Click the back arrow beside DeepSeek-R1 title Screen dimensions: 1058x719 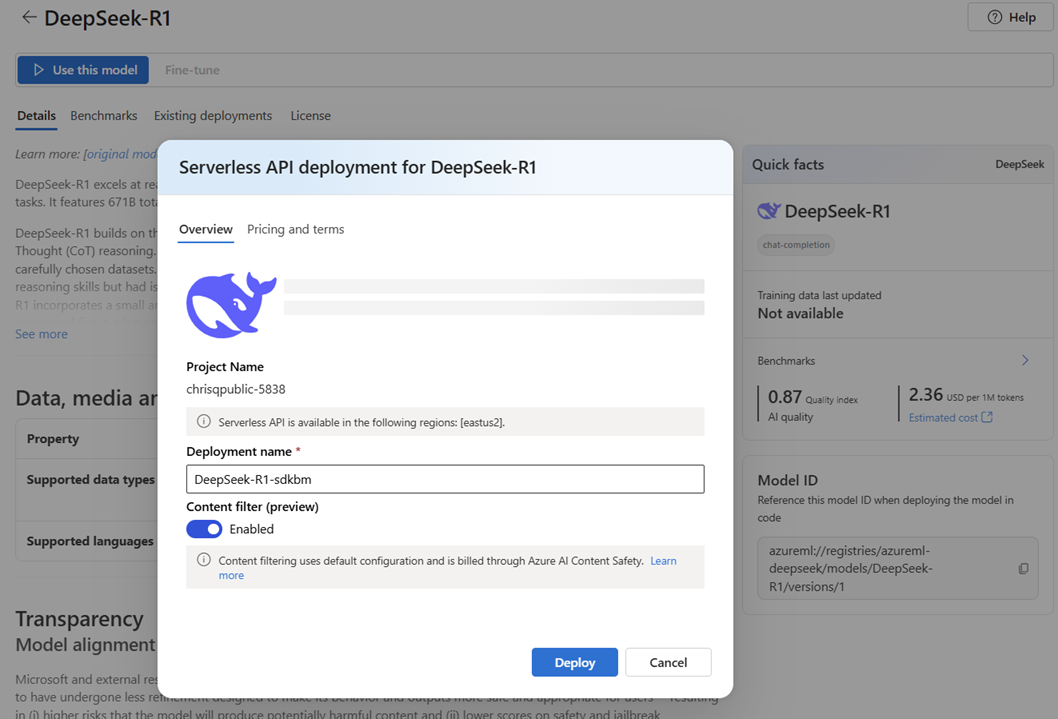click(28, 18)
